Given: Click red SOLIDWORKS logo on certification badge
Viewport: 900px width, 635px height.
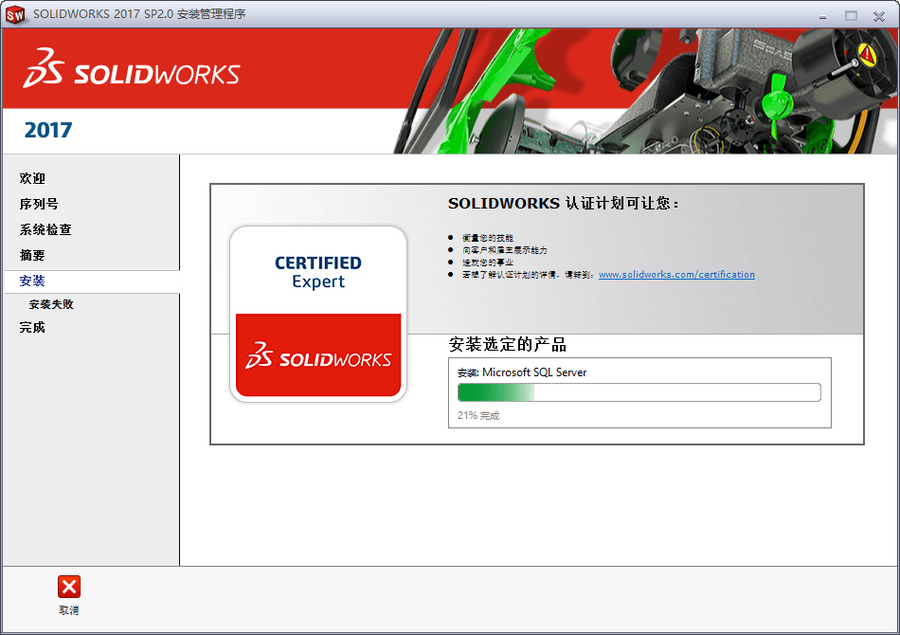Looking at the screenshot, I should [x=318, y=357].
